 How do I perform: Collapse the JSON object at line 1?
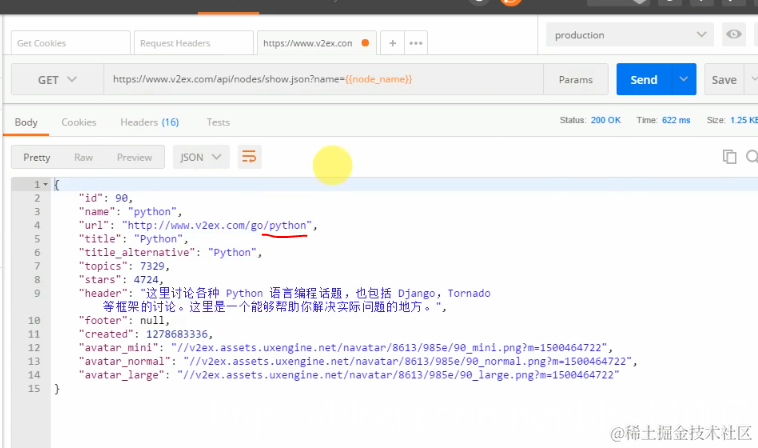point(45,185)
